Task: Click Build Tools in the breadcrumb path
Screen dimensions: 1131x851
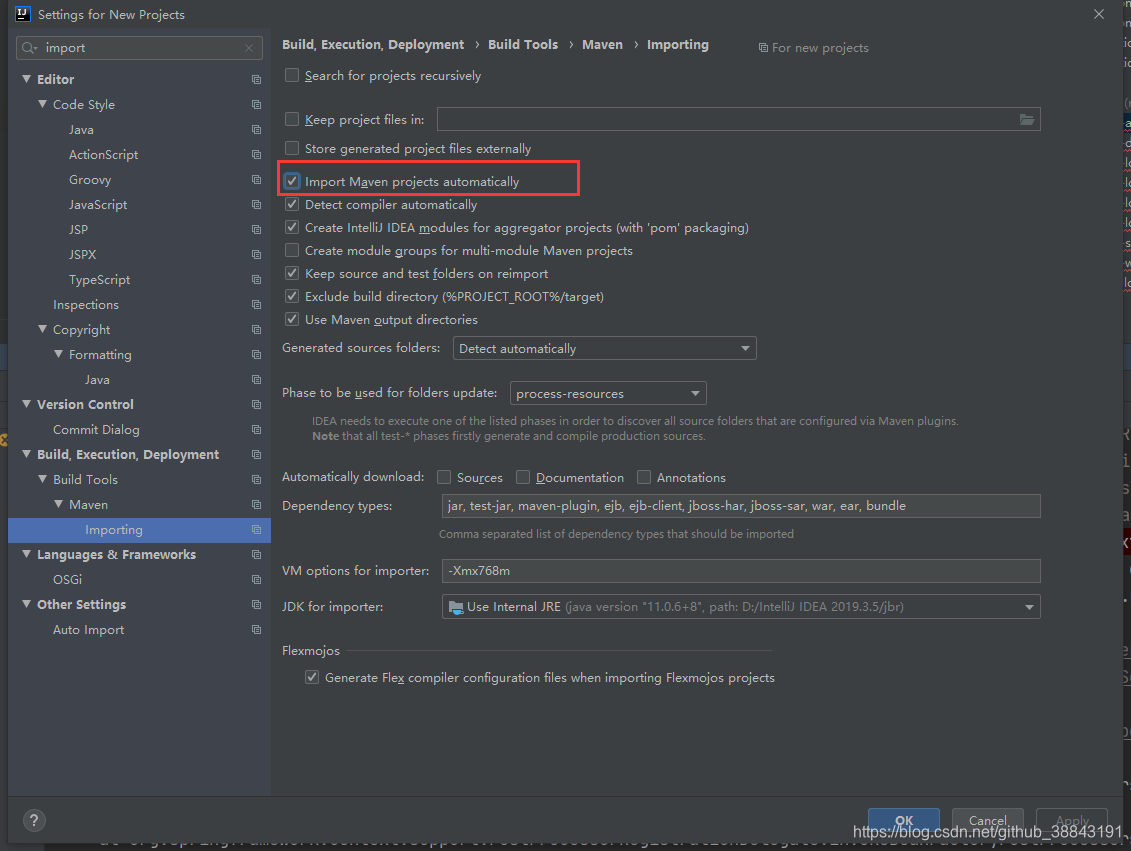Action: pos(523,45)
